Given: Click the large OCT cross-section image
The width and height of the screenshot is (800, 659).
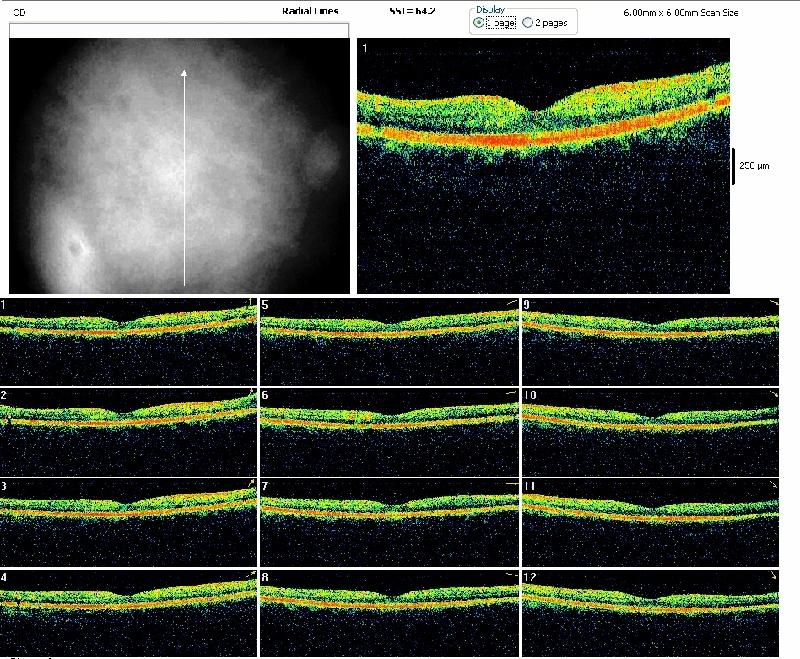Looking at the screenshot, I should tap(543, 165).
